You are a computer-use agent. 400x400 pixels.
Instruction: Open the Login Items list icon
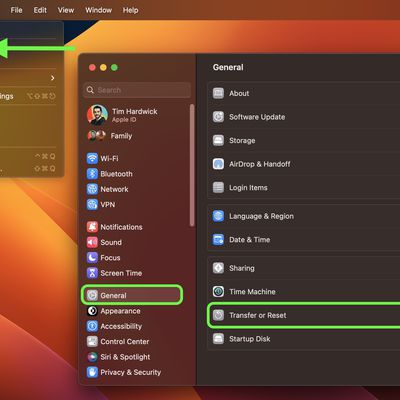218,188
